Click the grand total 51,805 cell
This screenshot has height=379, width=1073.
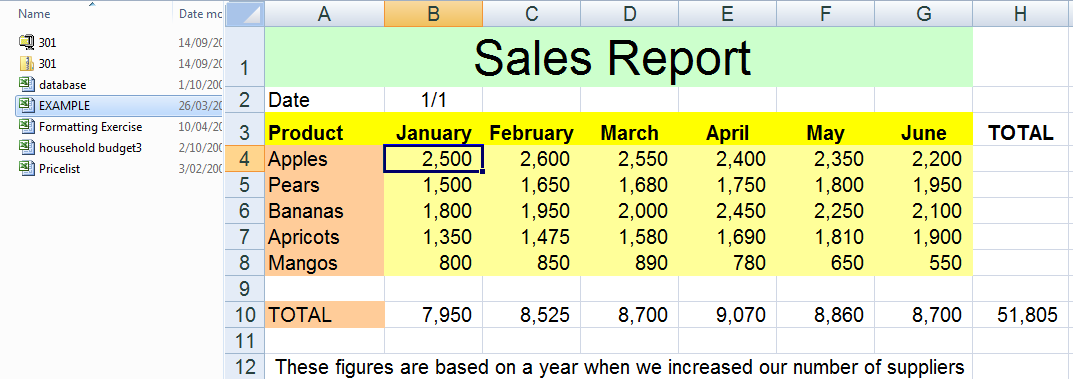[1021, 315]
